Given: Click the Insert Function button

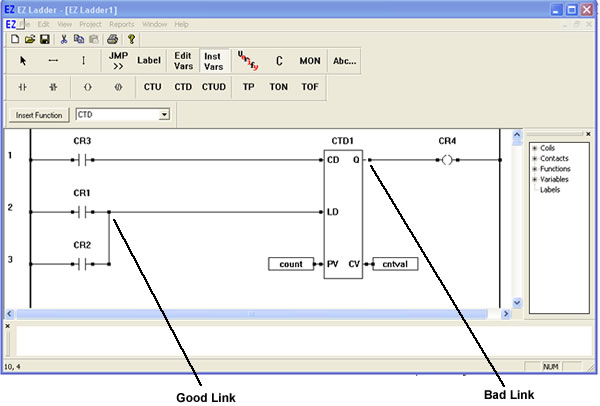Looking at the screenshot, I should [x=39, y=115].
